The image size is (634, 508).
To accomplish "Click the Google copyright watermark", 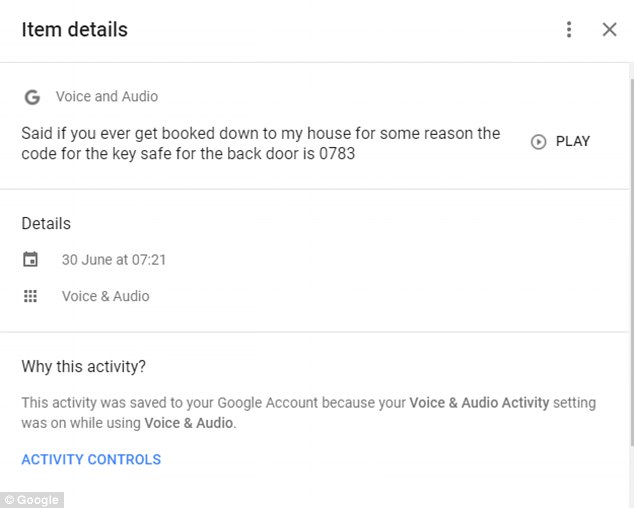I will 32,500.
